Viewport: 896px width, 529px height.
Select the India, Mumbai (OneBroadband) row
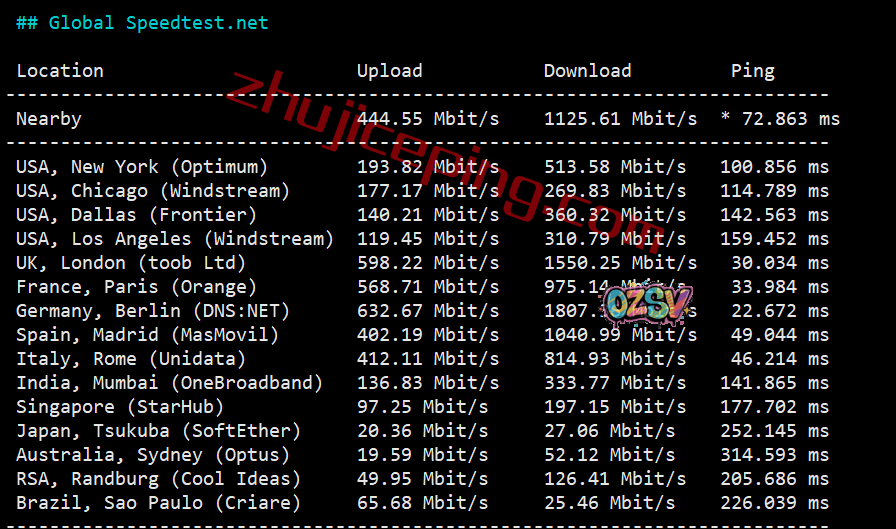tap(170, 383)
